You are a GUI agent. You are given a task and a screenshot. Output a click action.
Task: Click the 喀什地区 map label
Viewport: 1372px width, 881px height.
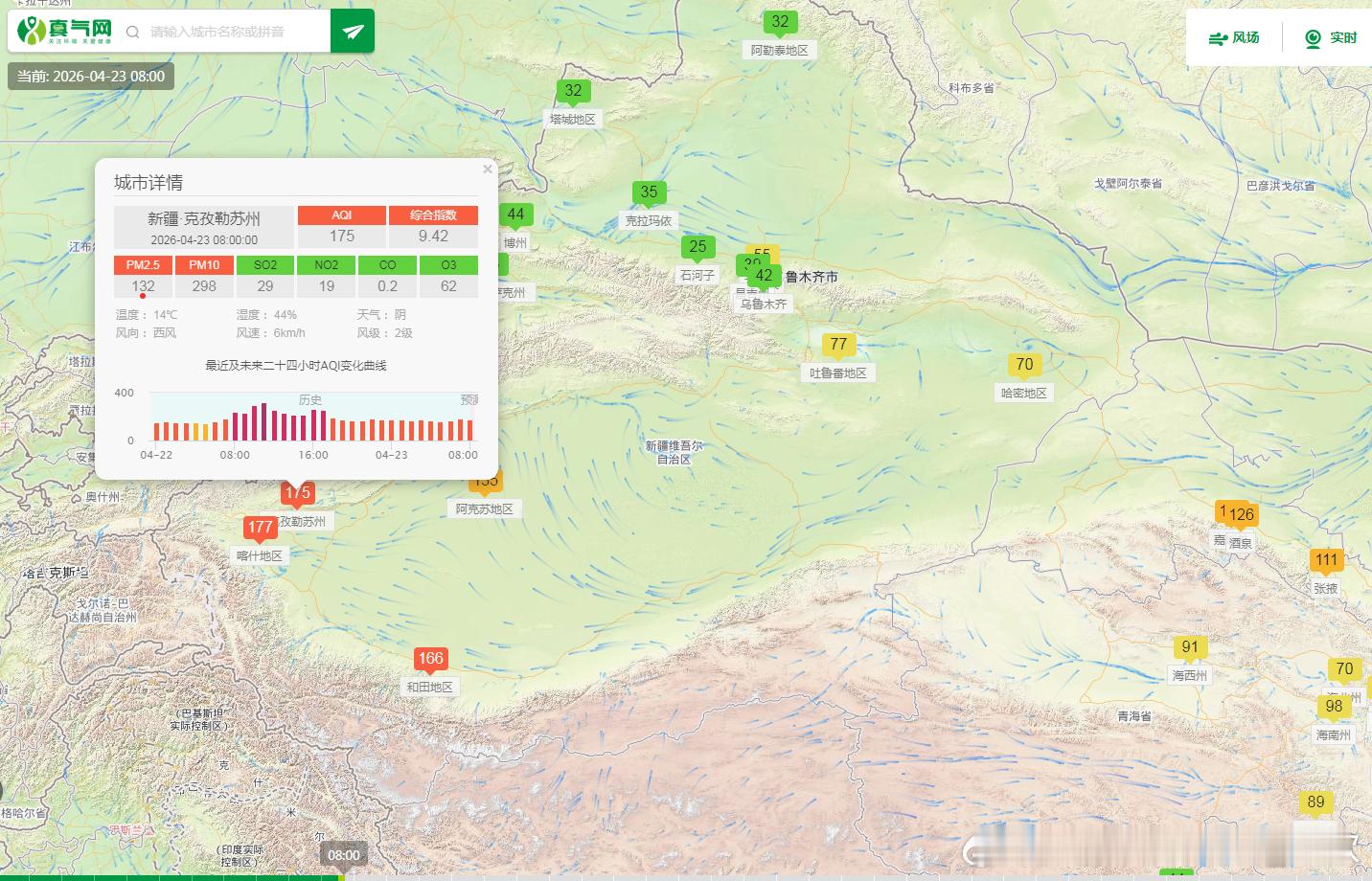tap(260, 556)
